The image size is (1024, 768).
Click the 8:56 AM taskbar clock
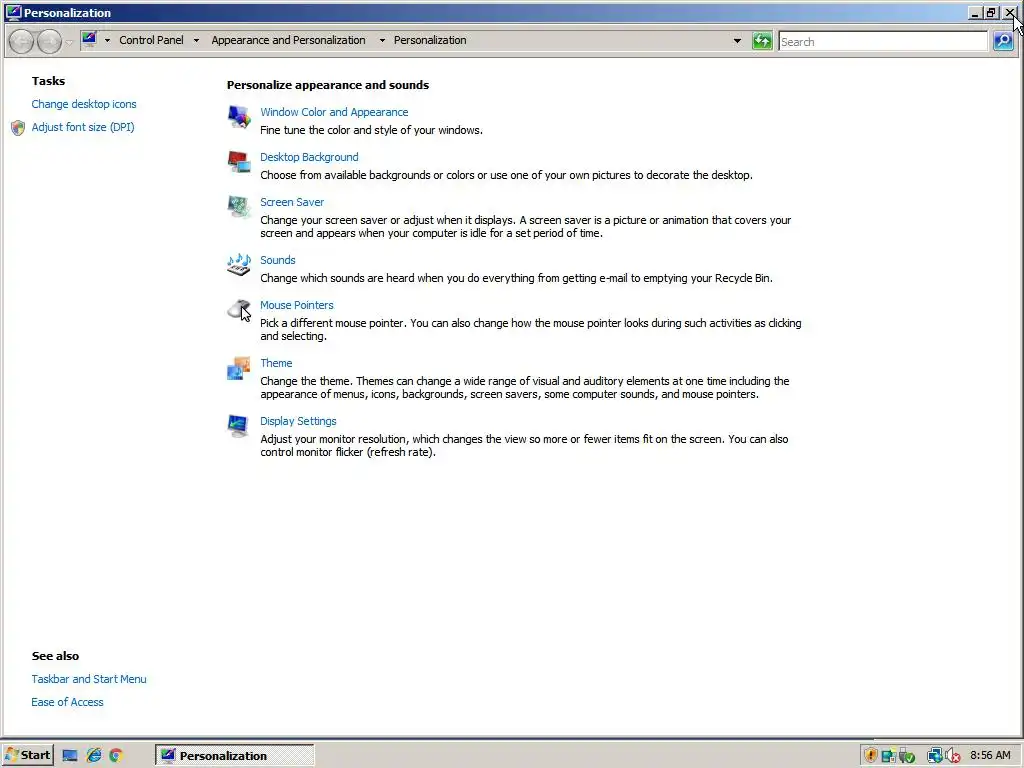[x=991, y=756]
